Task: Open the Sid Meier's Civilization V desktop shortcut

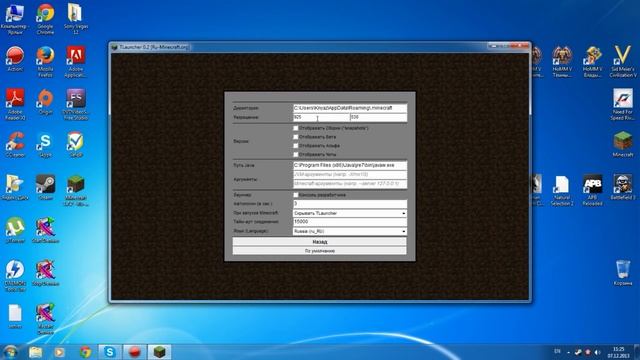Action: 623,61
